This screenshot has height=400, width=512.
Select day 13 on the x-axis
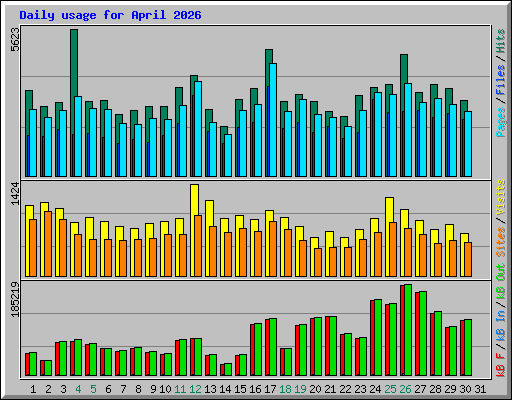pos(210,389)
